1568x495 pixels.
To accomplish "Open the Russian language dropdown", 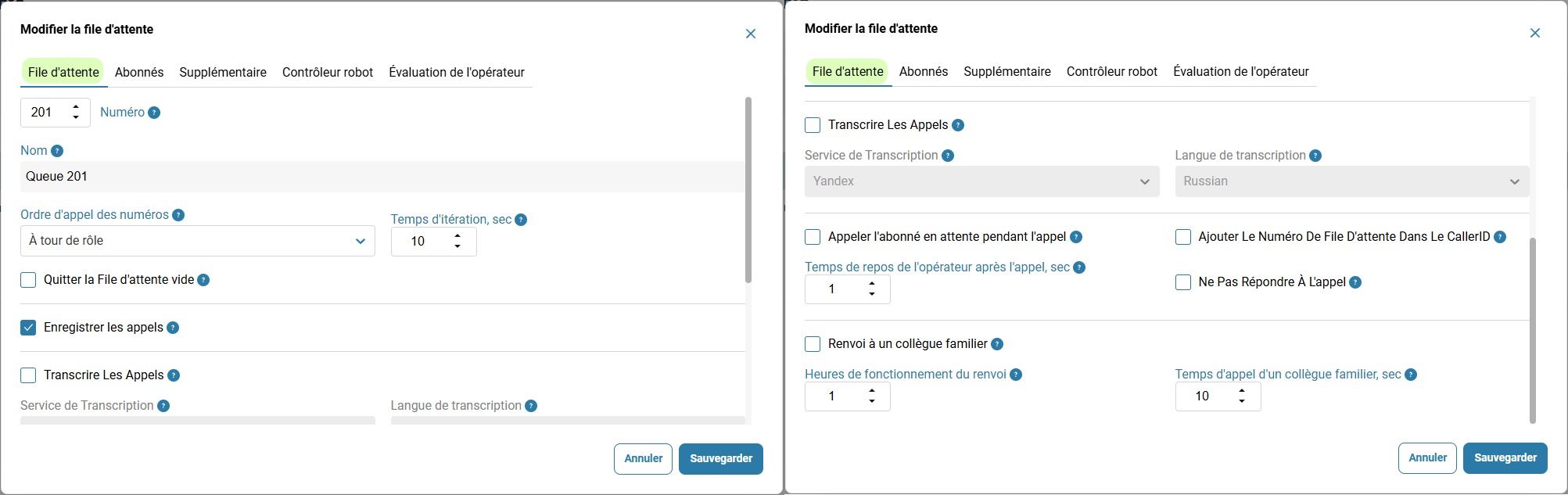I will click(1351, 181).
